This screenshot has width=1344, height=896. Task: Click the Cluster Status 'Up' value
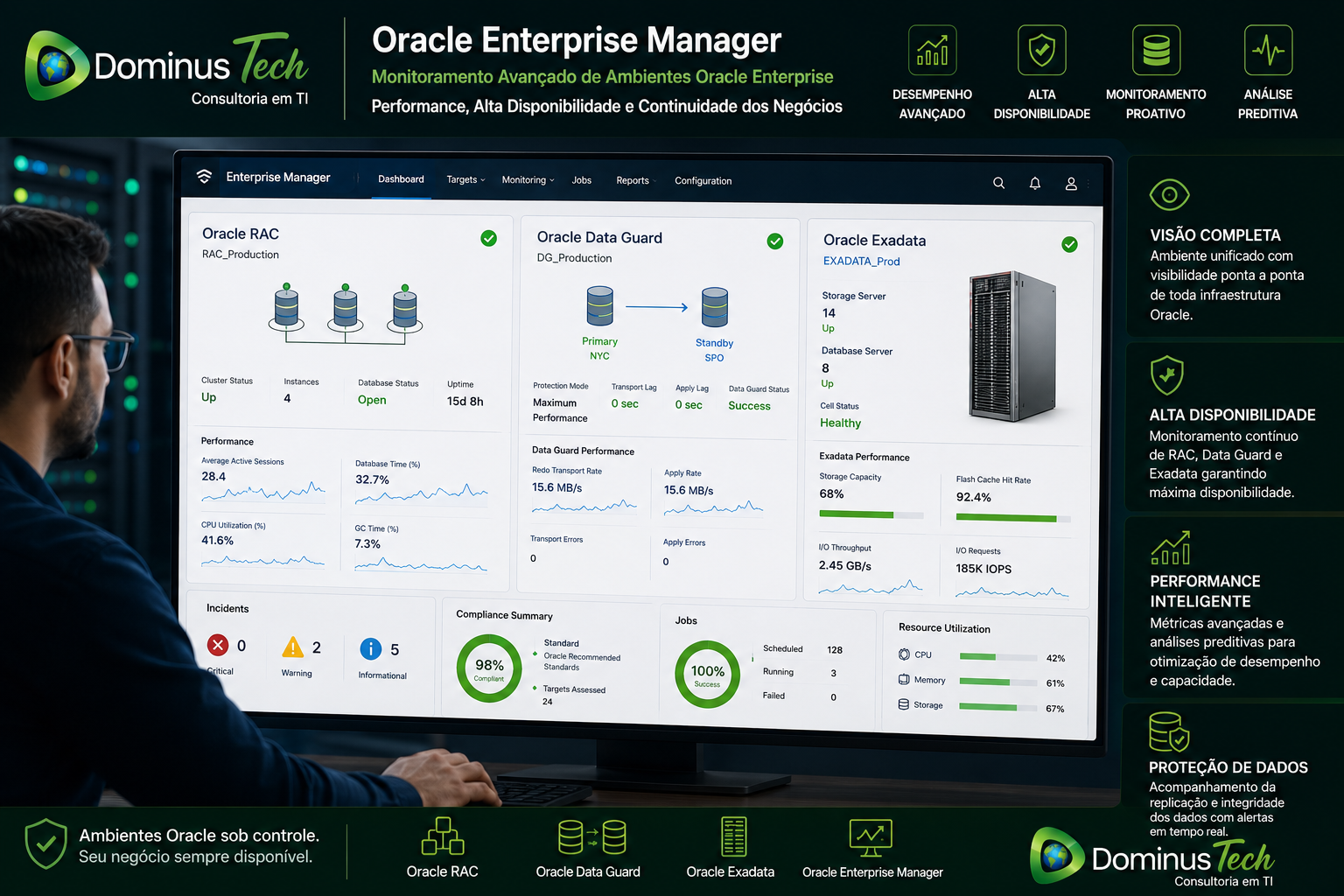tap(208, 397)
